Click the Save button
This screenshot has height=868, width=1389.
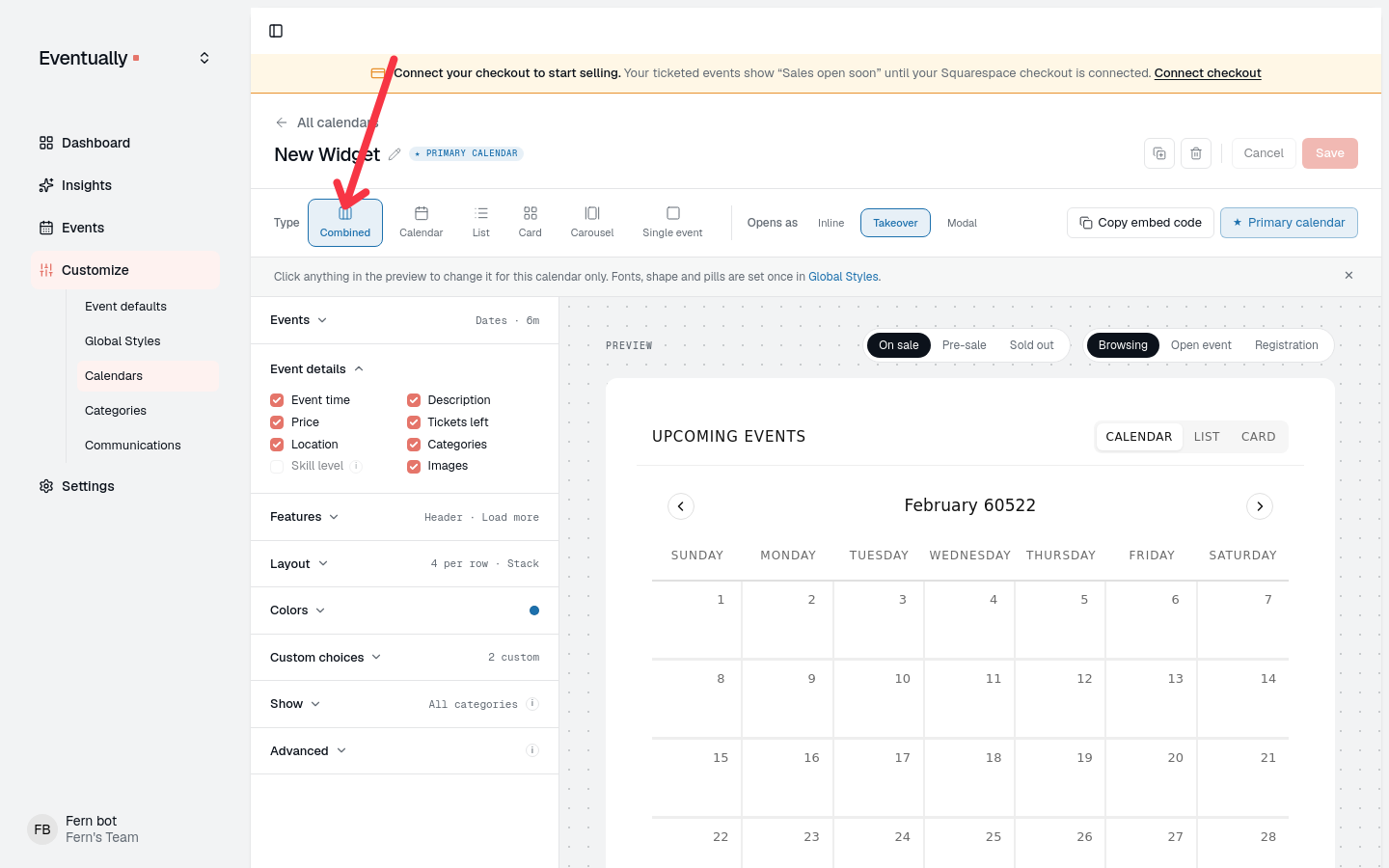(1329, 153)
